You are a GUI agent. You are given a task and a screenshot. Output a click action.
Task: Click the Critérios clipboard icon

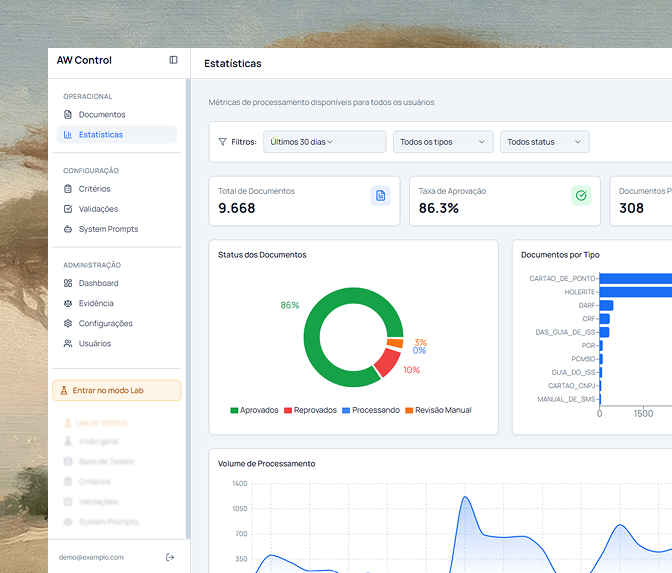point(68,189)
